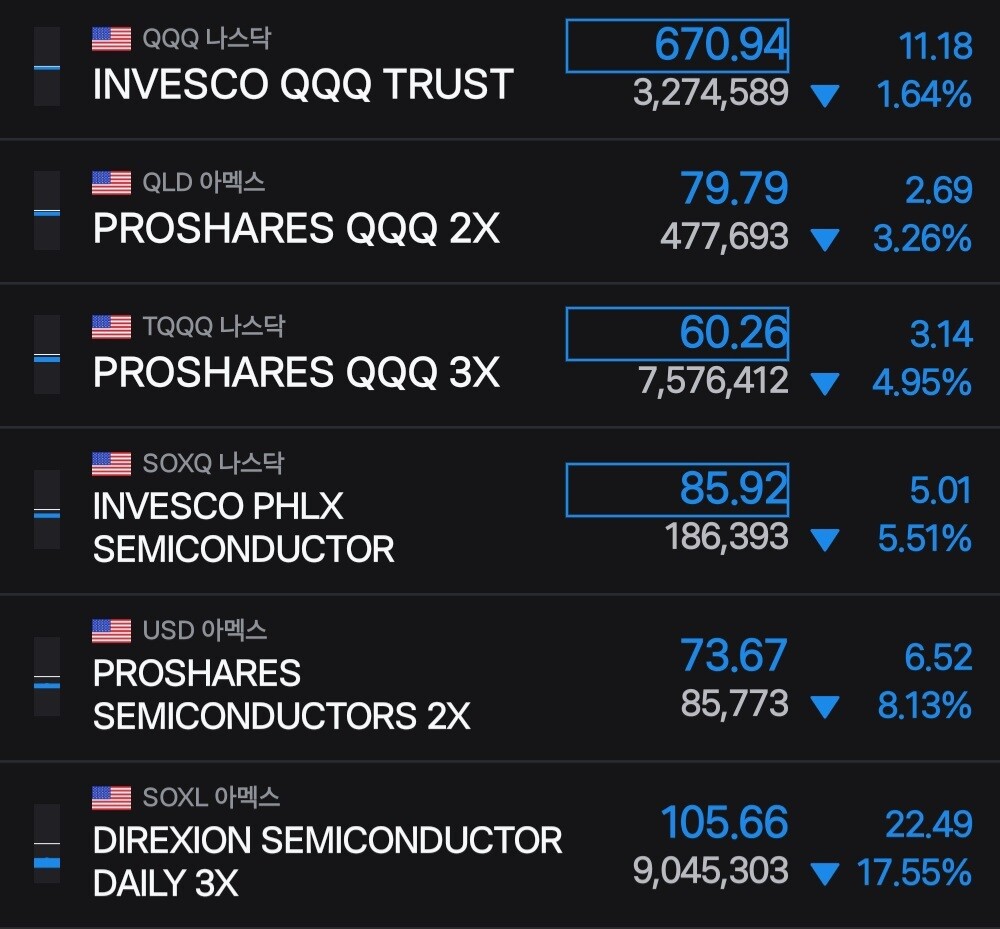Click the US flag icon beside SOXL
1000x929 pixels.
coord(112,798)
